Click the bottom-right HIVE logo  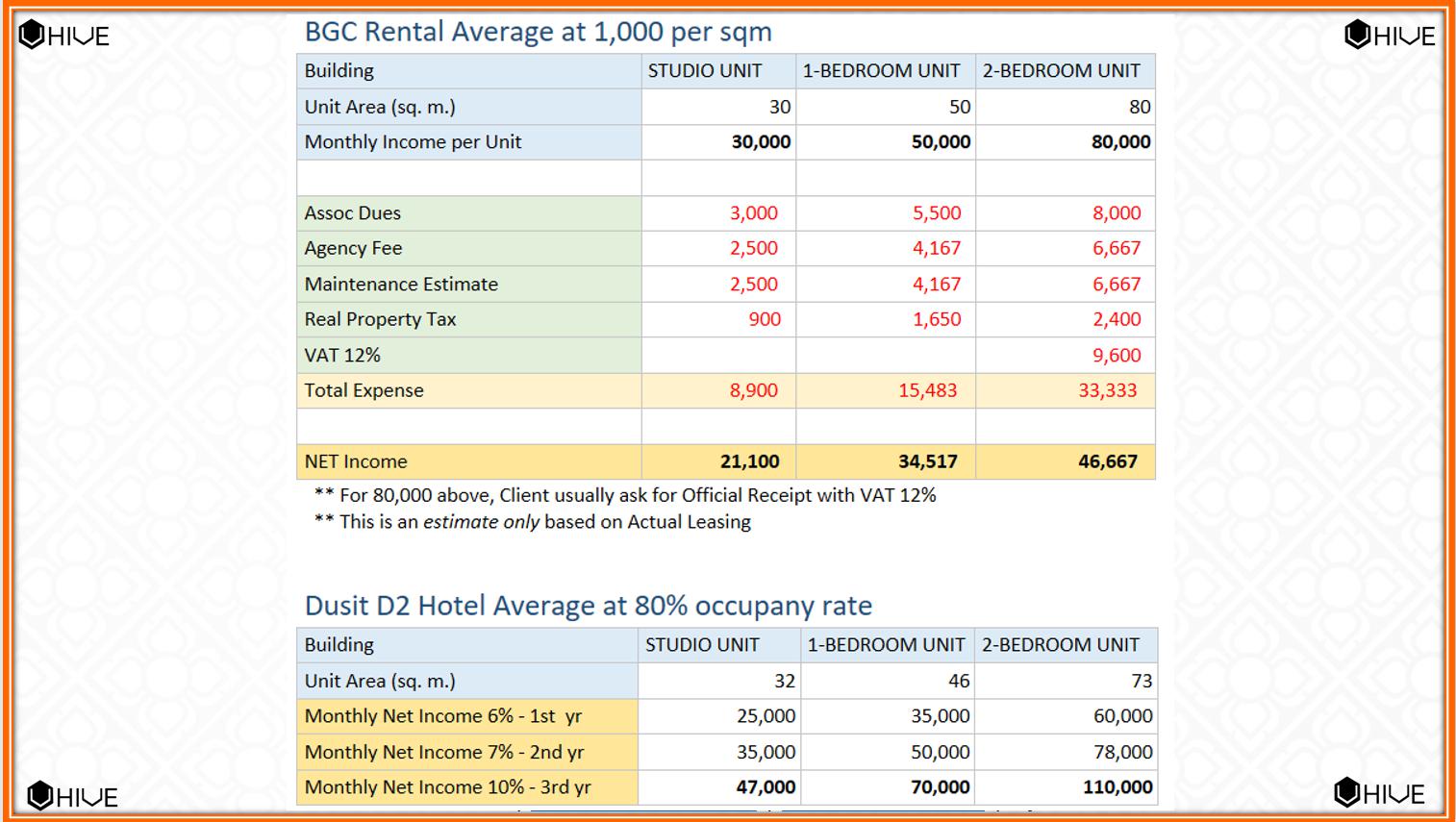[x=1379, y=793]
